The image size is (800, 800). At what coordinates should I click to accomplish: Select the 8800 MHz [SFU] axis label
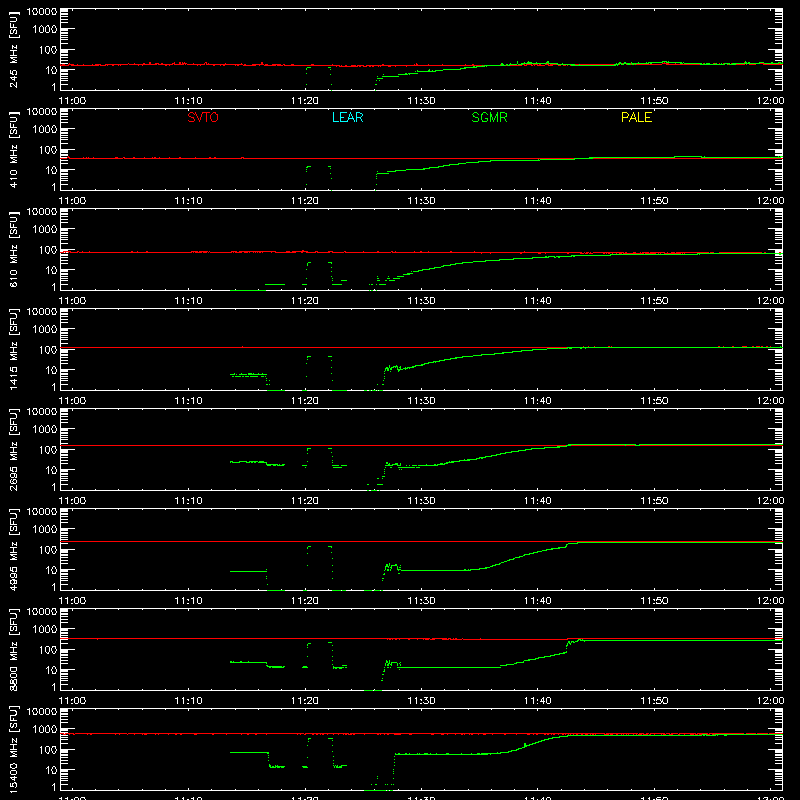[x=14, y=650]
